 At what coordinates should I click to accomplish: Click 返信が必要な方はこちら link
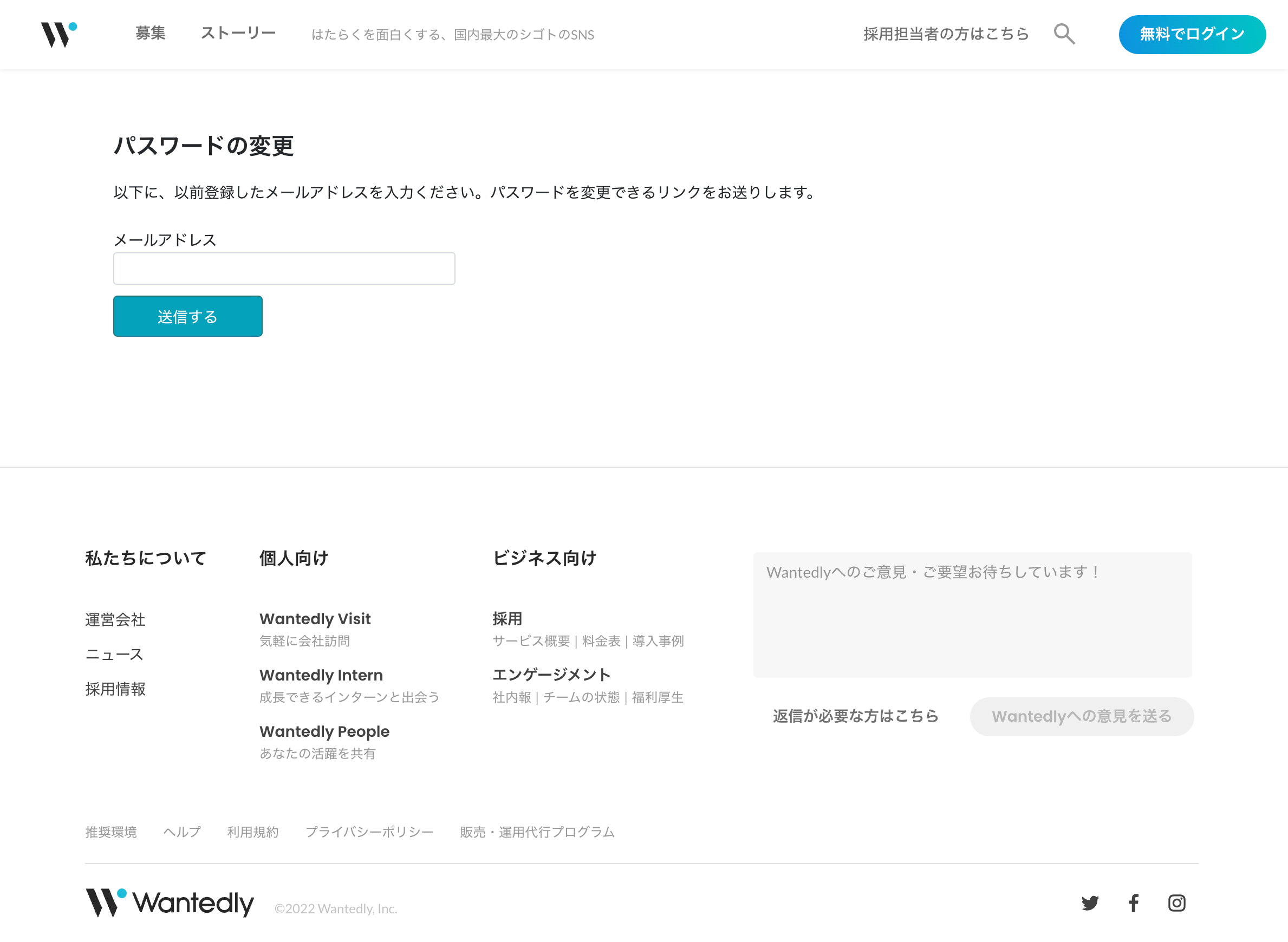(x=856, y=716)
